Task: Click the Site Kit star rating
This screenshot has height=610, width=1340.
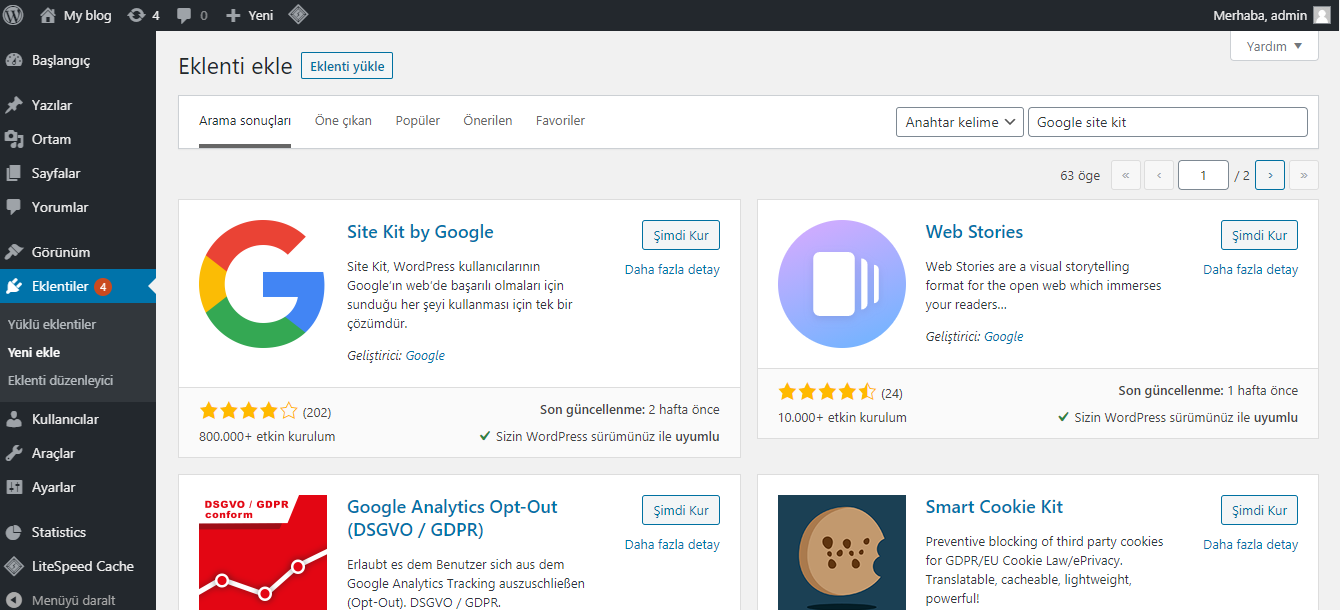Action: point(249,411)
